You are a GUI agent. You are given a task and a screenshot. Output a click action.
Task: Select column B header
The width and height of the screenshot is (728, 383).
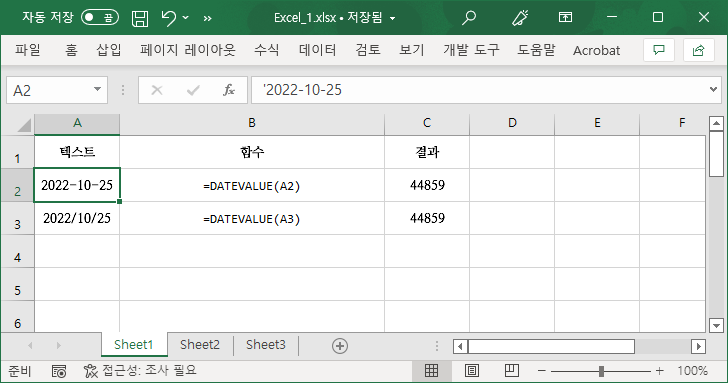252,123
